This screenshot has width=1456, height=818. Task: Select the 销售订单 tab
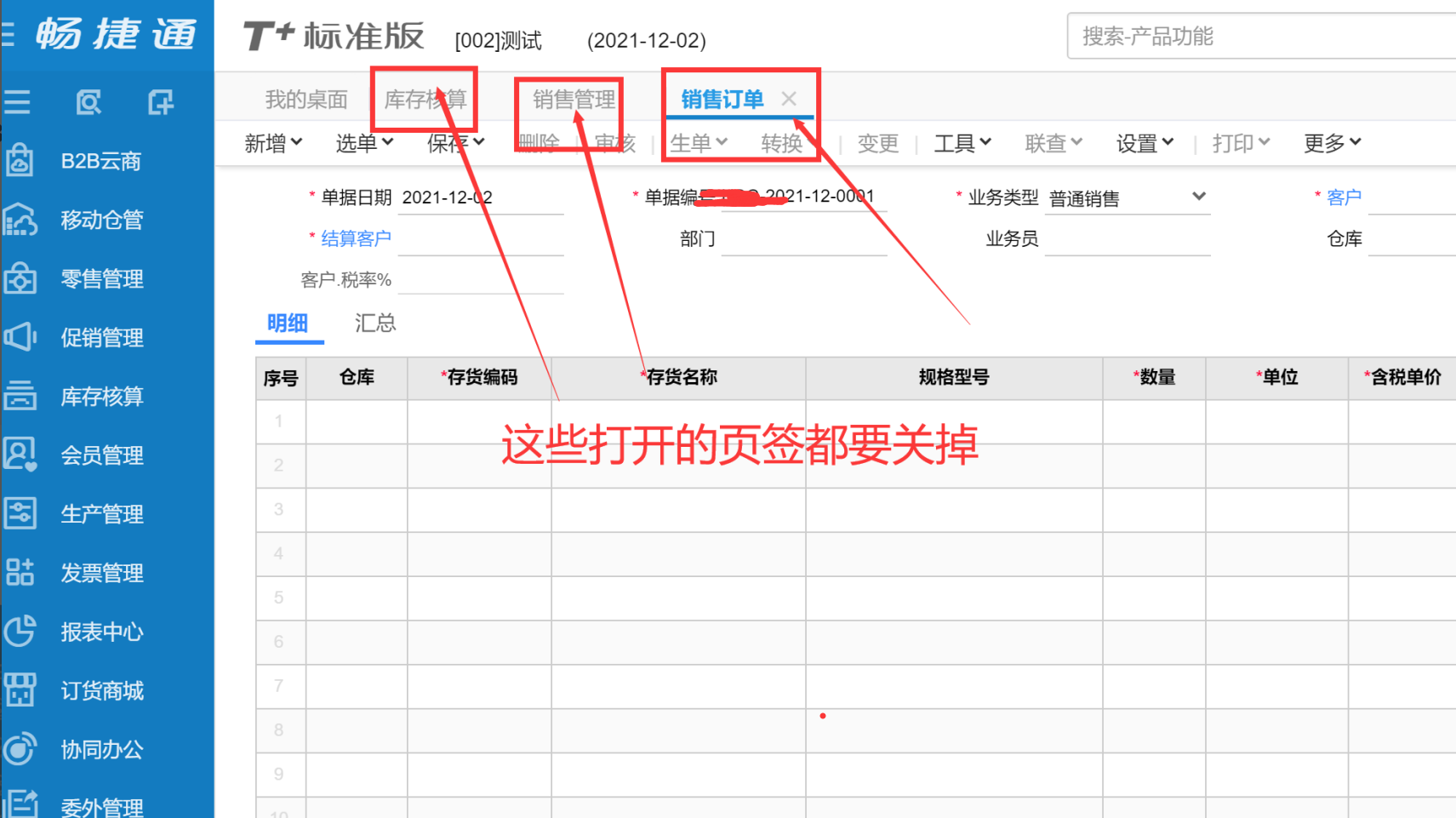[722, 100]
